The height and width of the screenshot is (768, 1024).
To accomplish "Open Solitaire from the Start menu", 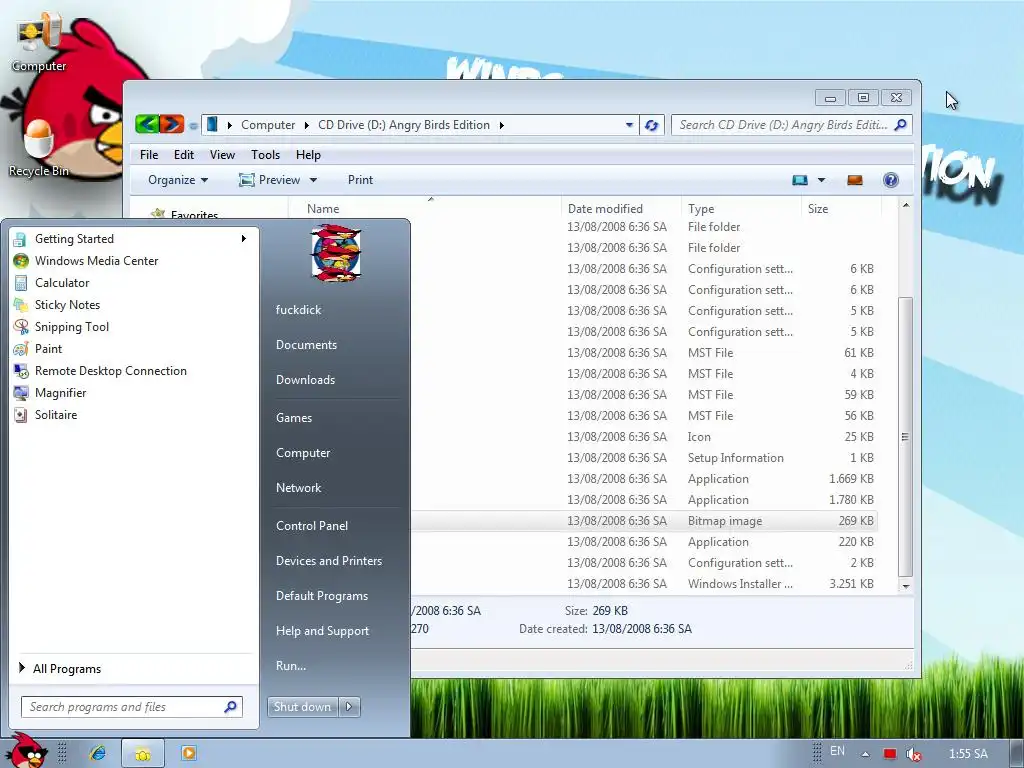I will tap(131, 415).
